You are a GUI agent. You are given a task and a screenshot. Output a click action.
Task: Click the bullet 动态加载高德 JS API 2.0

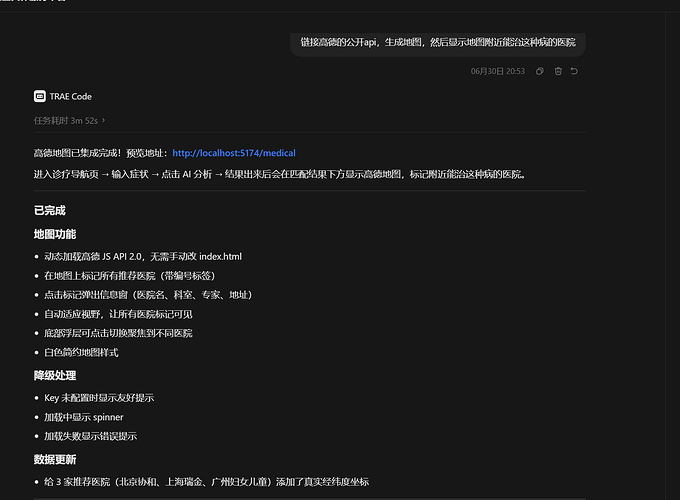click(143, 257)
